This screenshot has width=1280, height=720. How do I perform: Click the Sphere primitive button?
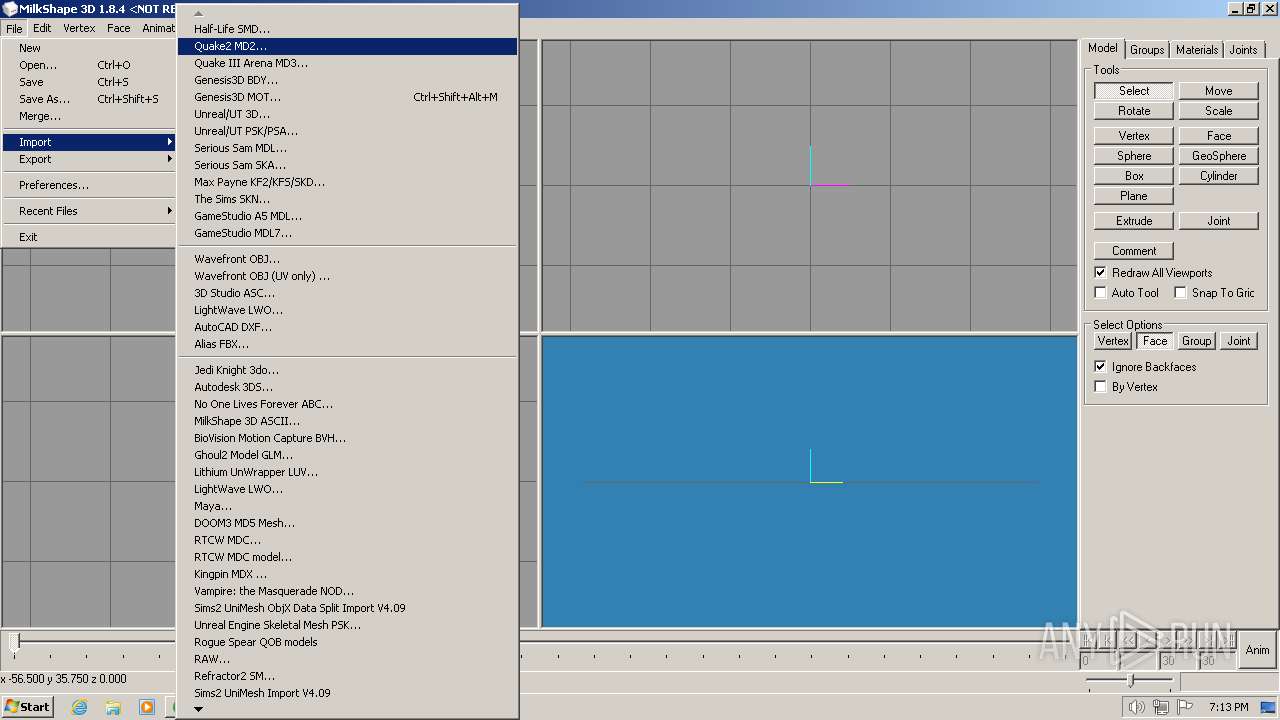pyautogui.click(x=1134, y=156)
